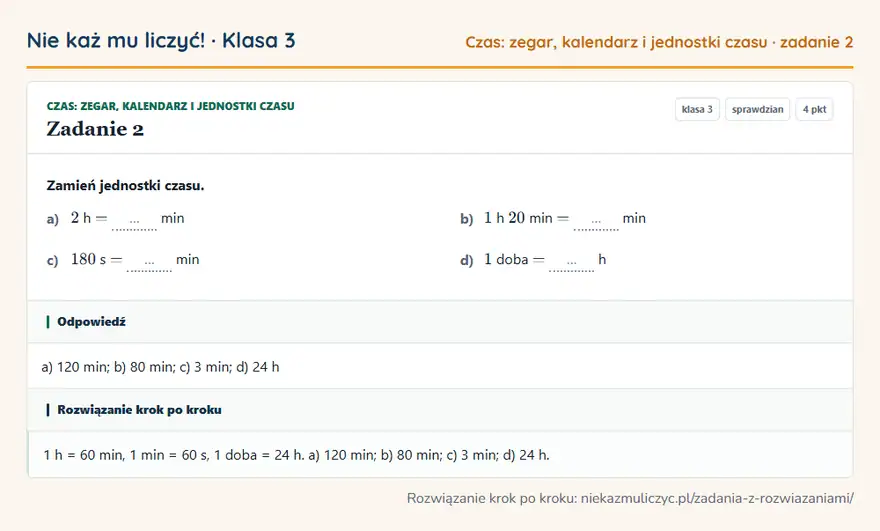Click the blank field in 1 doba equation

pyautogui.click(x=571, y=261)
